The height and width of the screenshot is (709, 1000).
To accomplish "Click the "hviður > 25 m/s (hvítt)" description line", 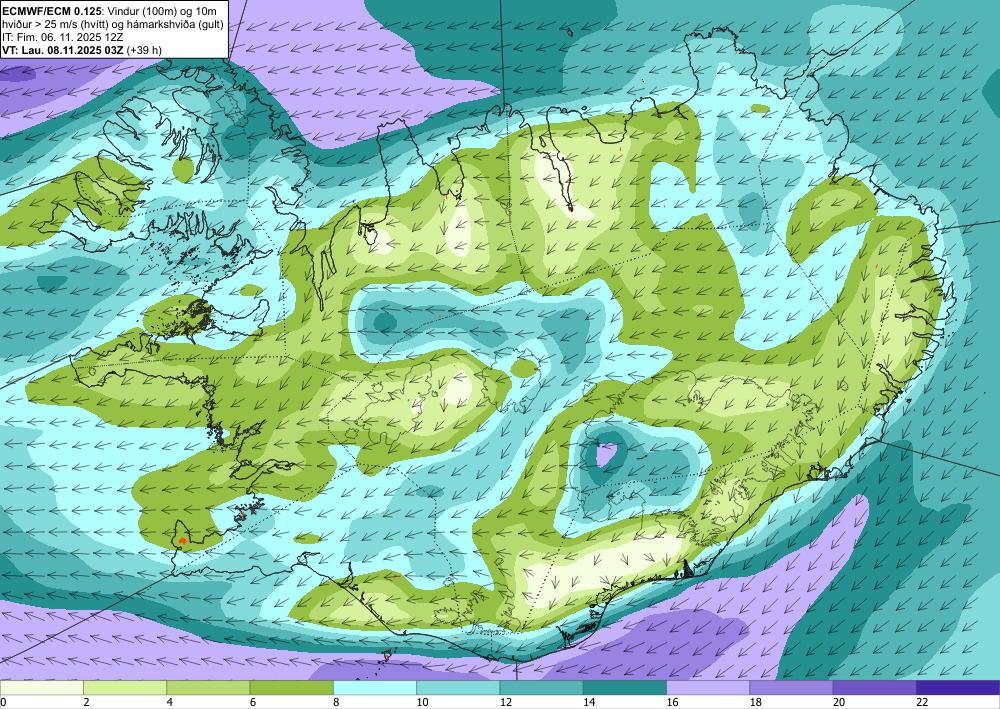I will coord(113,24).
